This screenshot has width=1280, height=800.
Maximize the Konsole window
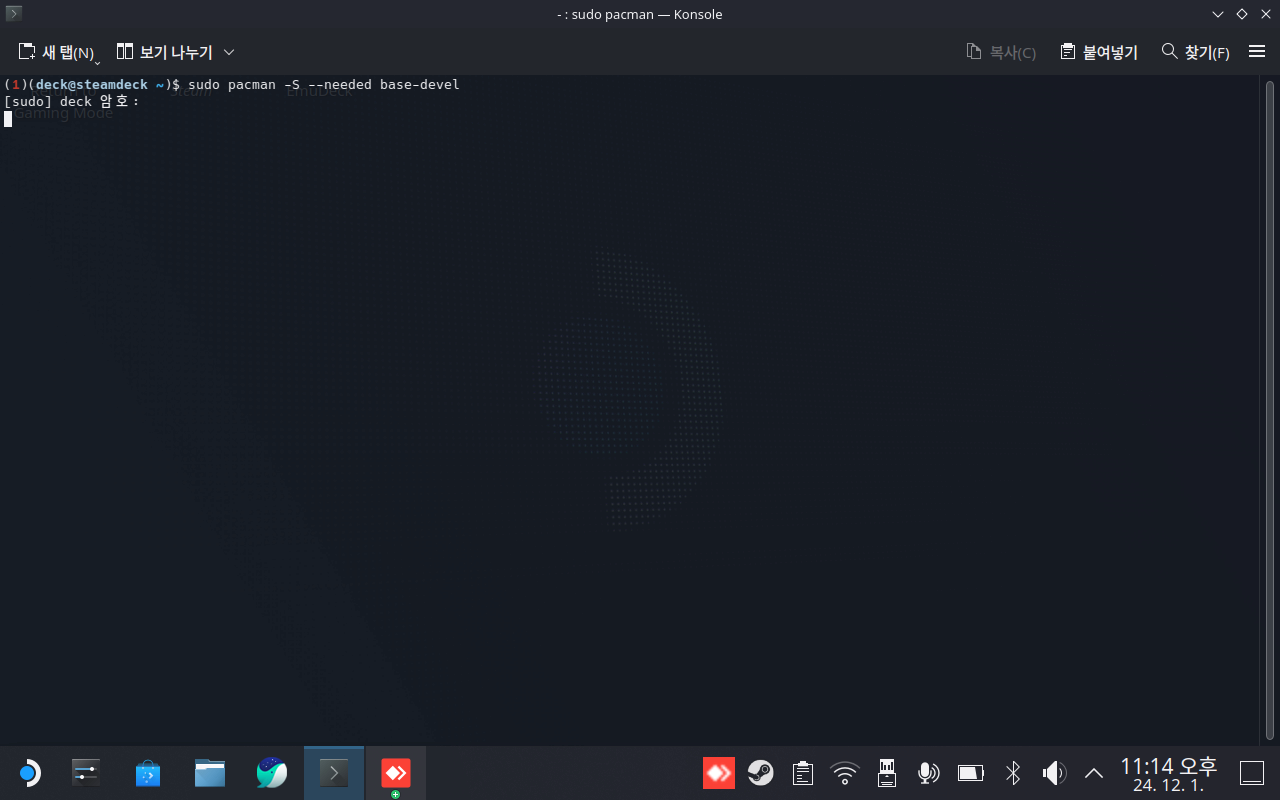click(1242, 14)
